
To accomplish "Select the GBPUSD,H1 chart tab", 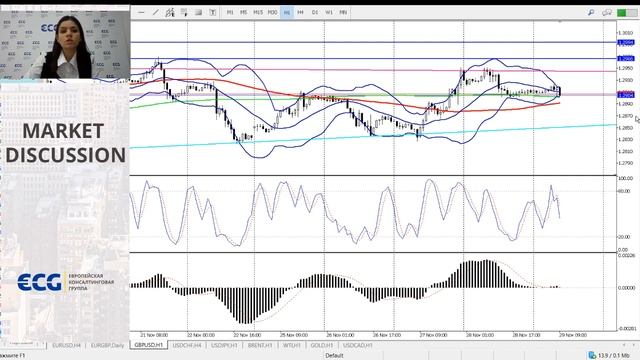I will (x=149, y=345).
